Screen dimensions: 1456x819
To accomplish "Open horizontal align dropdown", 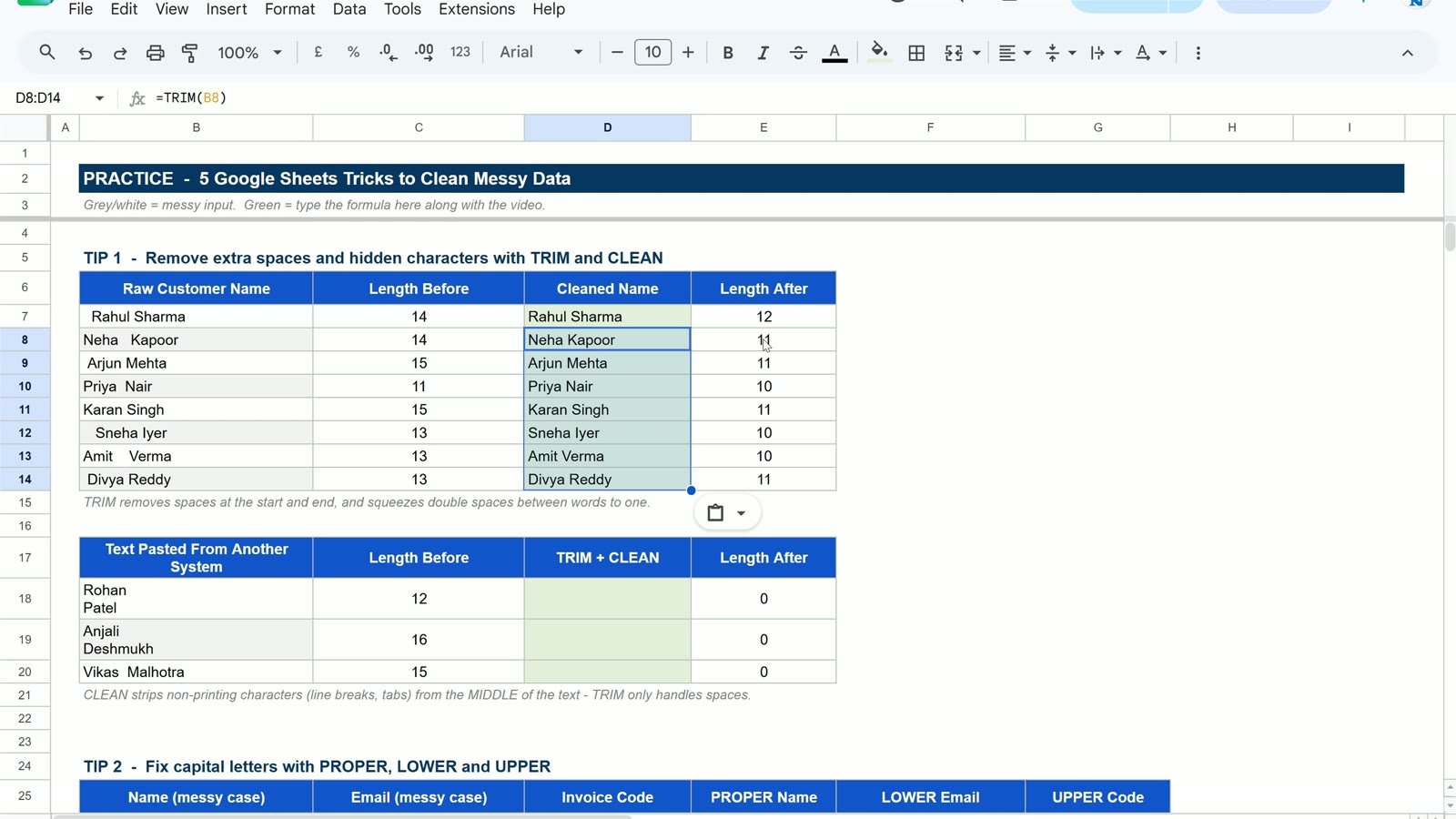I will click(1014, 53).
